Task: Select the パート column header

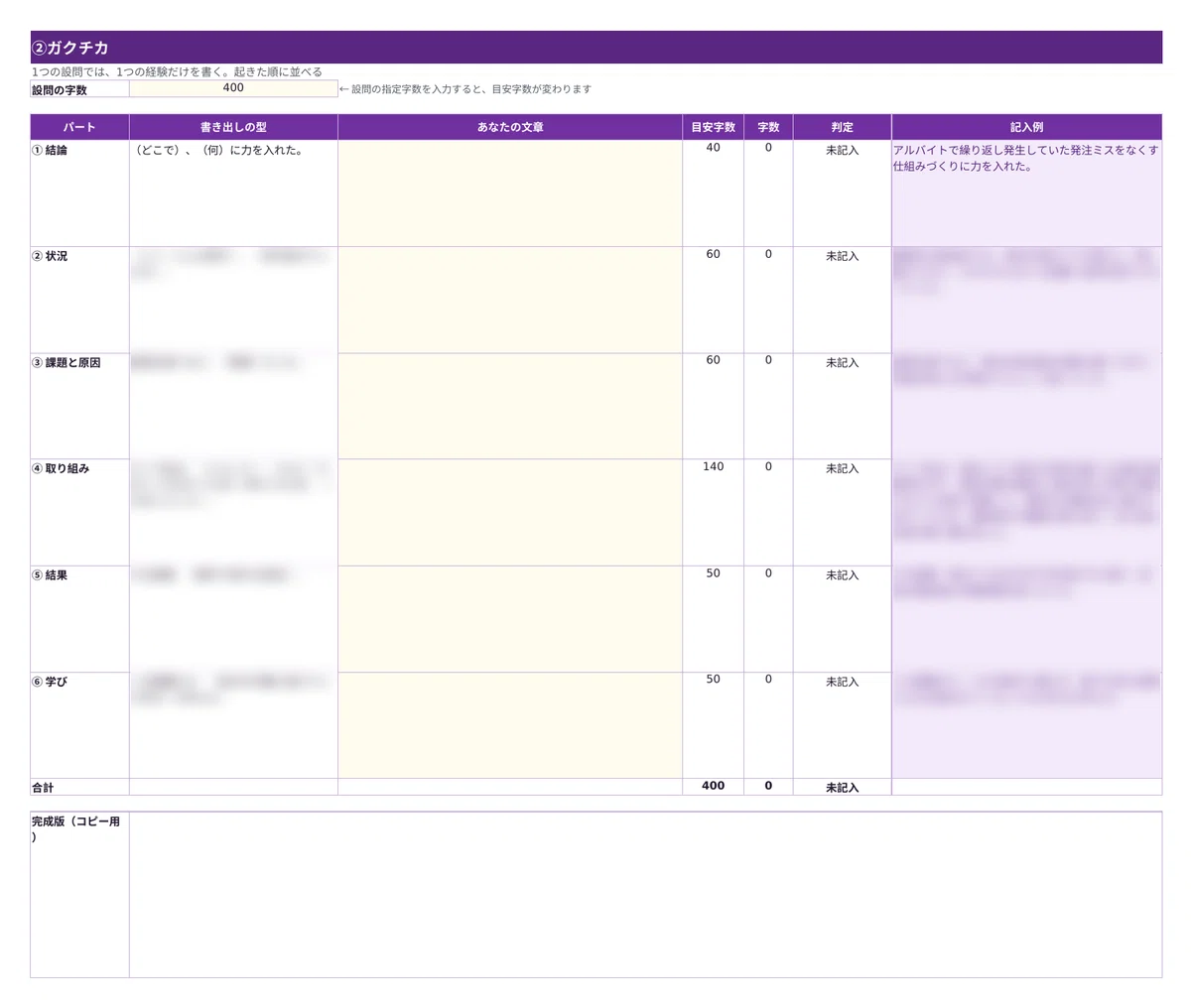Action: tap(79, 127)
